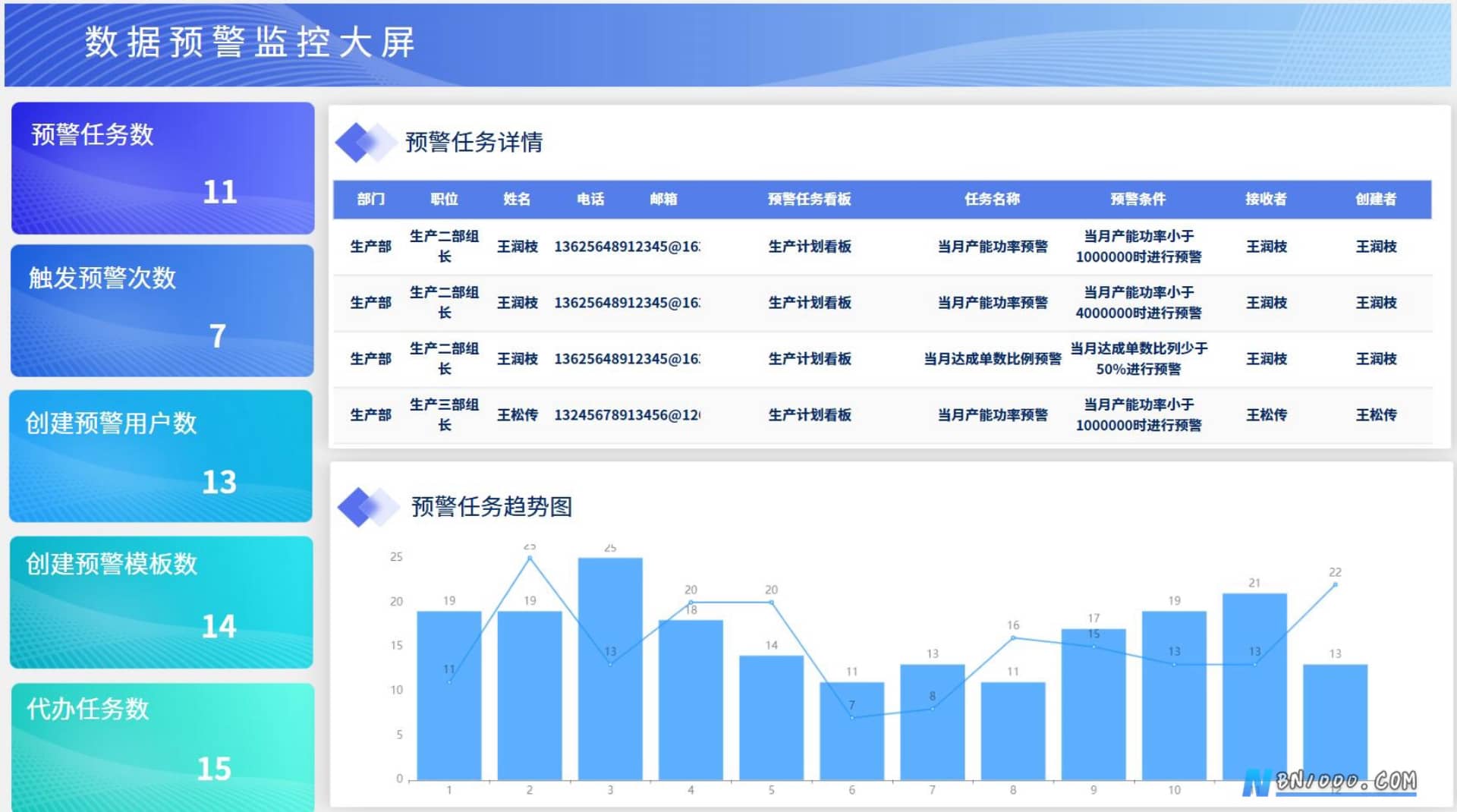Sort the table by the 部门 column header
The height and width of the screenshot is (812, 1457).
[x=371, y=199]
